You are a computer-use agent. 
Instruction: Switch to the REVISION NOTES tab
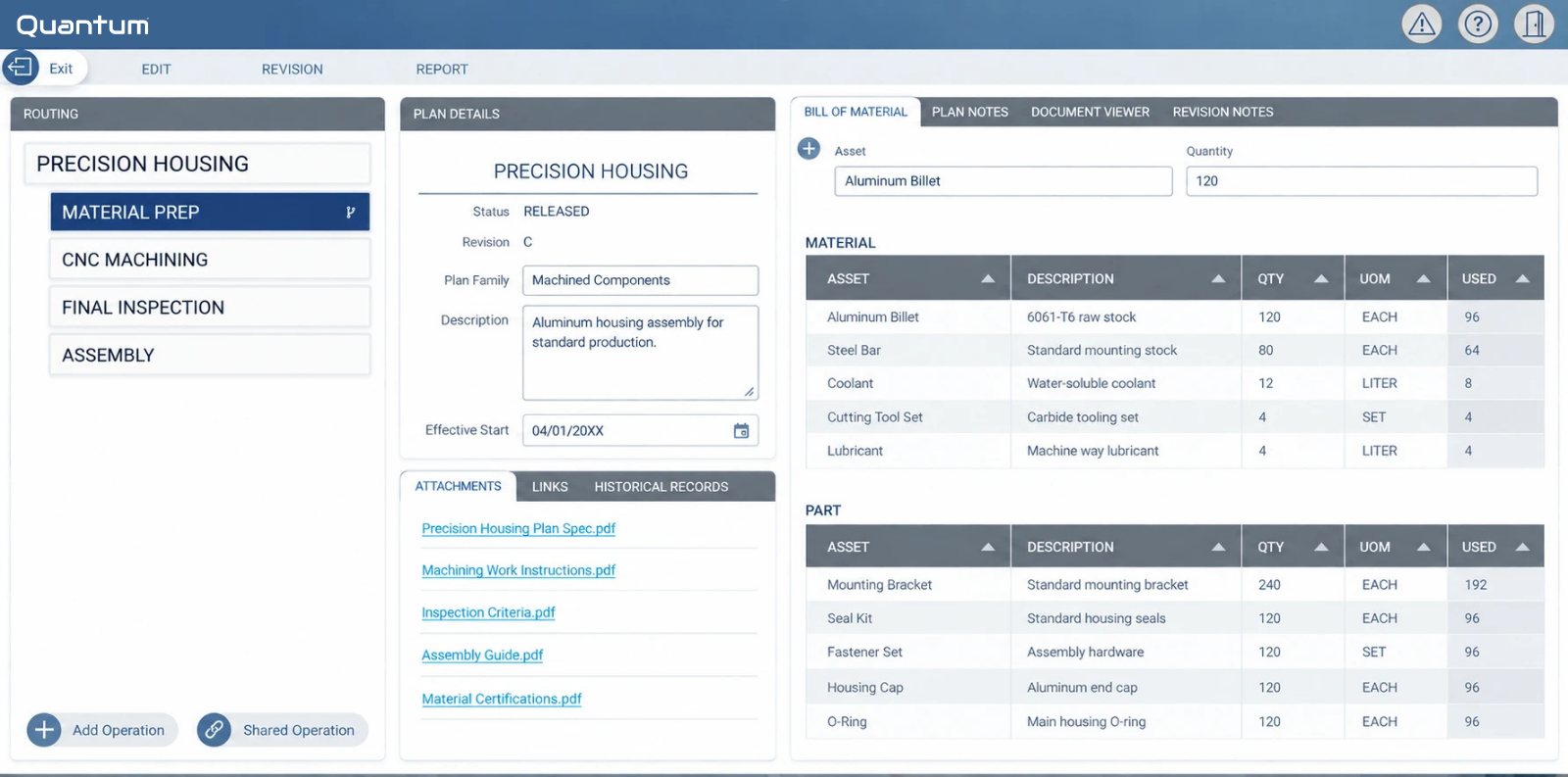coord(1223,112)
